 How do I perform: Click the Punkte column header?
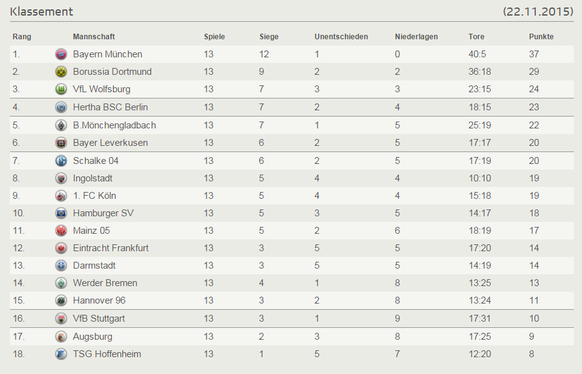541,37
